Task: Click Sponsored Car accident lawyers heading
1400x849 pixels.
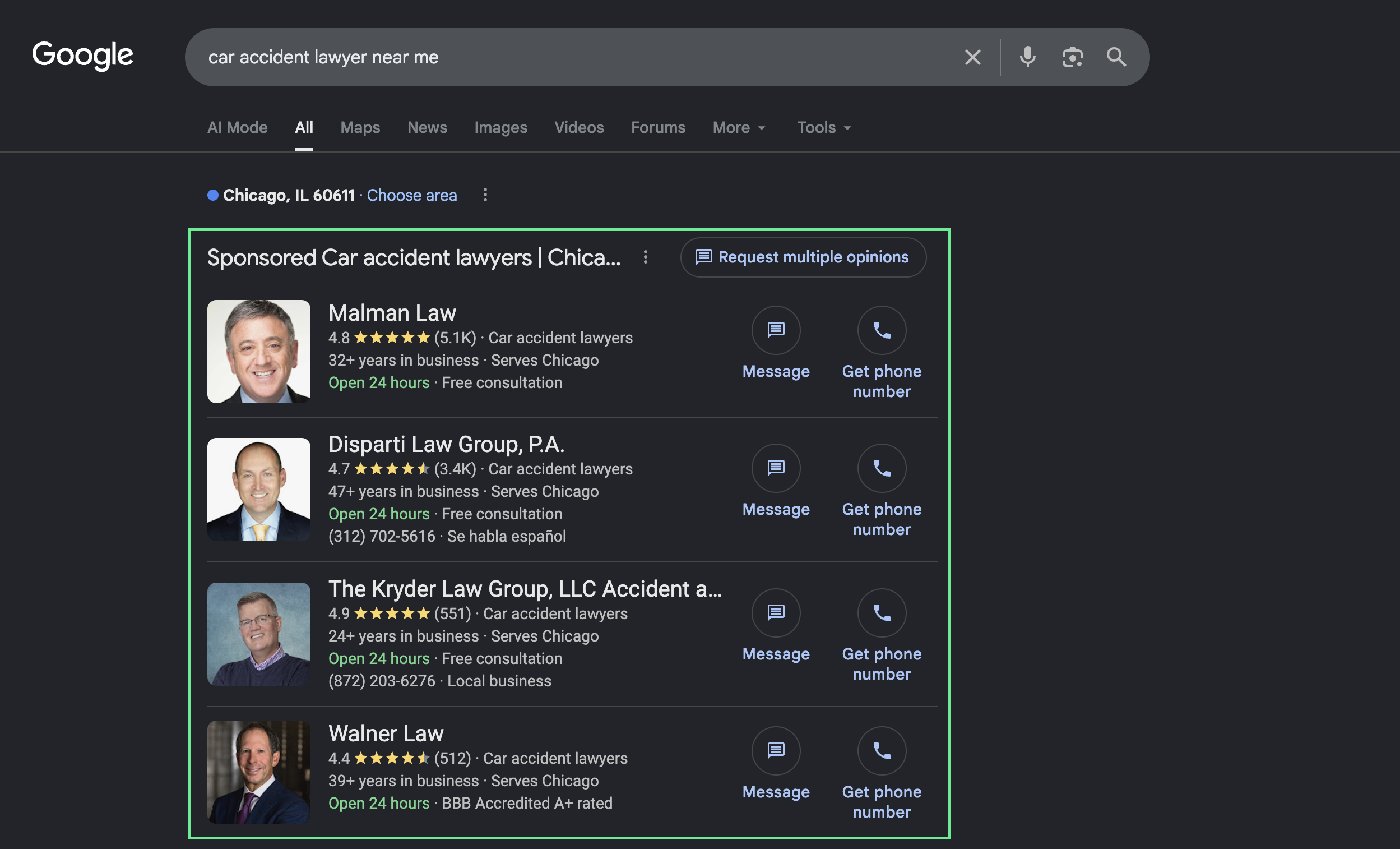Action: [x=414, y=257]
